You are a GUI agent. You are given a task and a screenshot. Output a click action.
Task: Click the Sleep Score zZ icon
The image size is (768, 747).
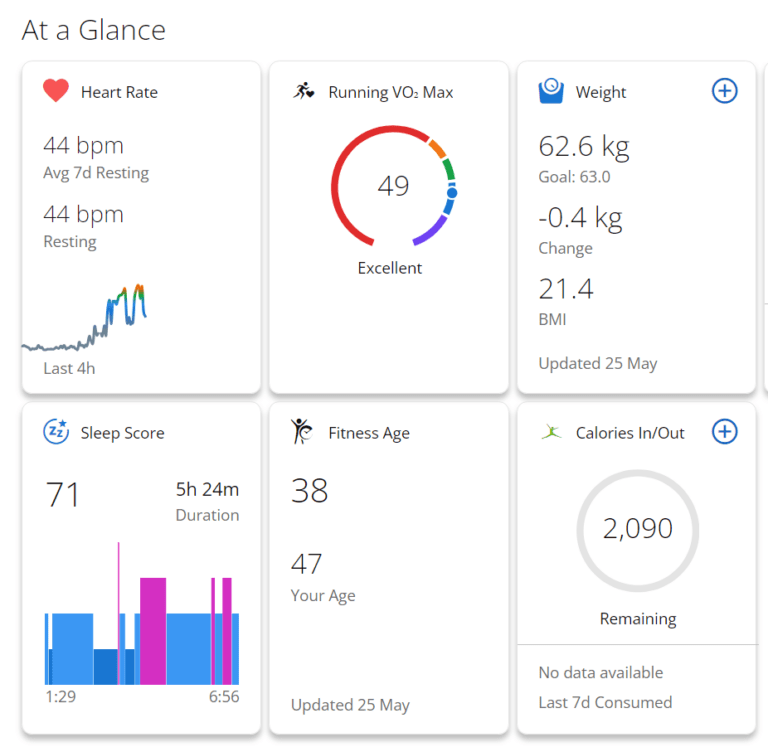pos(56,432)
